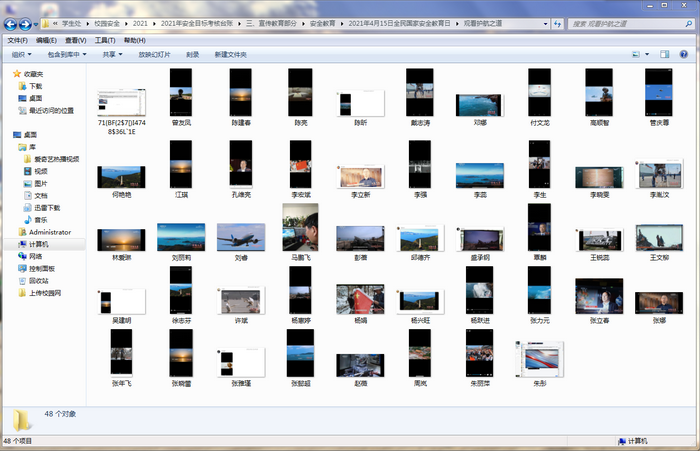This screenshot has height=451, width=700.
Task: Open 控制面板 in the navigation pane
Action: pos(44,268)
